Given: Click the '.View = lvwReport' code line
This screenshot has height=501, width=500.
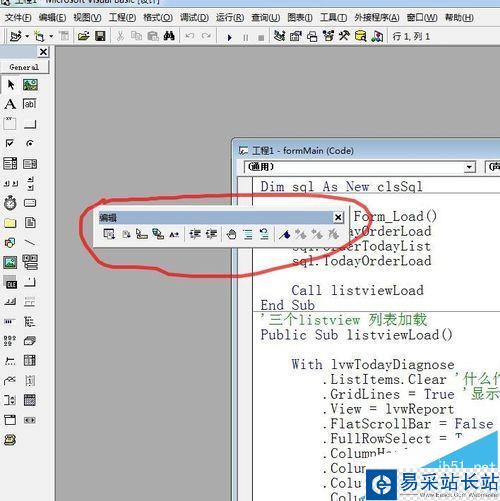Looking at the screenshot, I should point(388,409).
